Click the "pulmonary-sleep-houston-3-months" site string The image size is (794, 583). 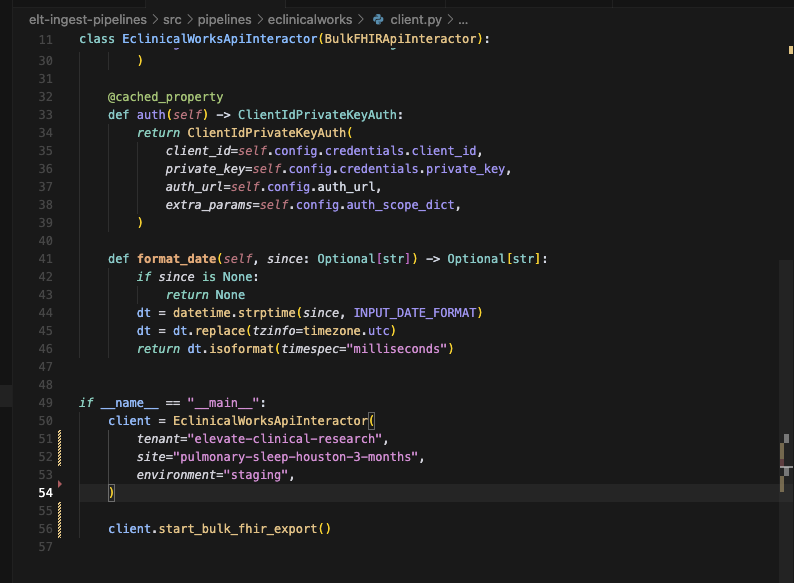pos(296,457)
